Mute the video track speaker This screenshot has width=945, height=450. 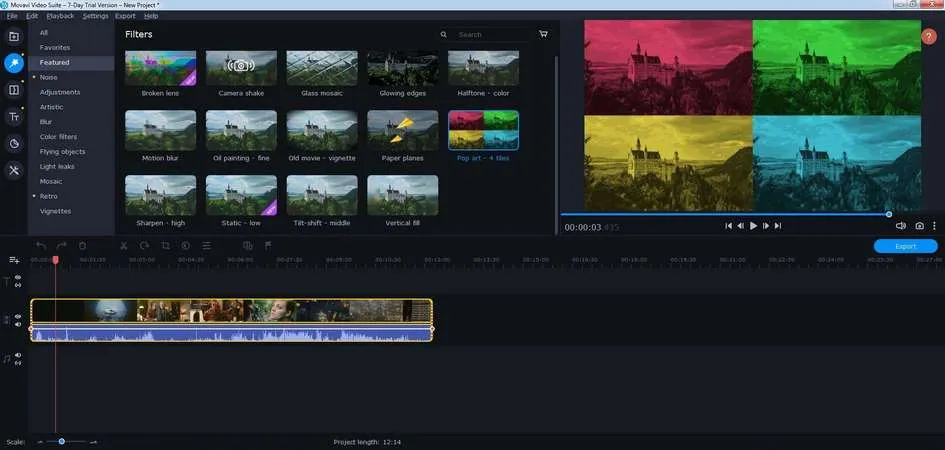coord(18,324)
